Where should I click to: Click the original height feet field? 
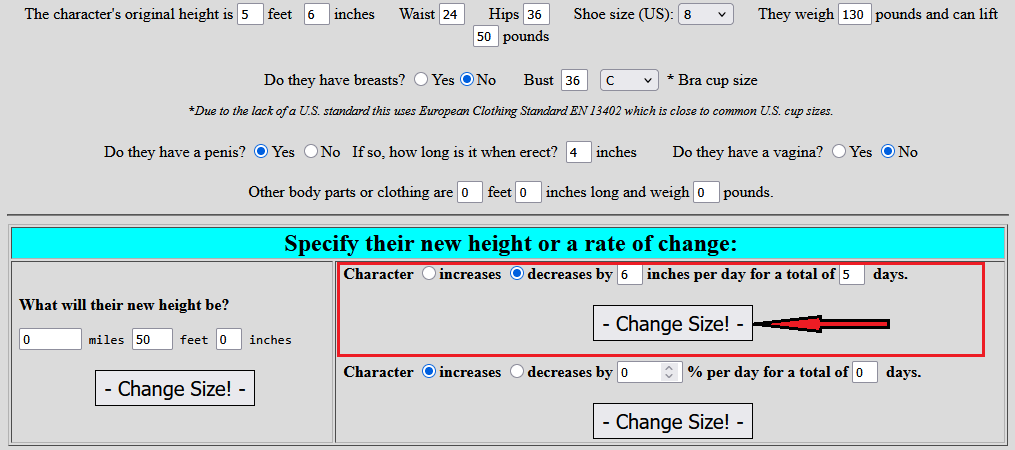click(x=250, y=15)
